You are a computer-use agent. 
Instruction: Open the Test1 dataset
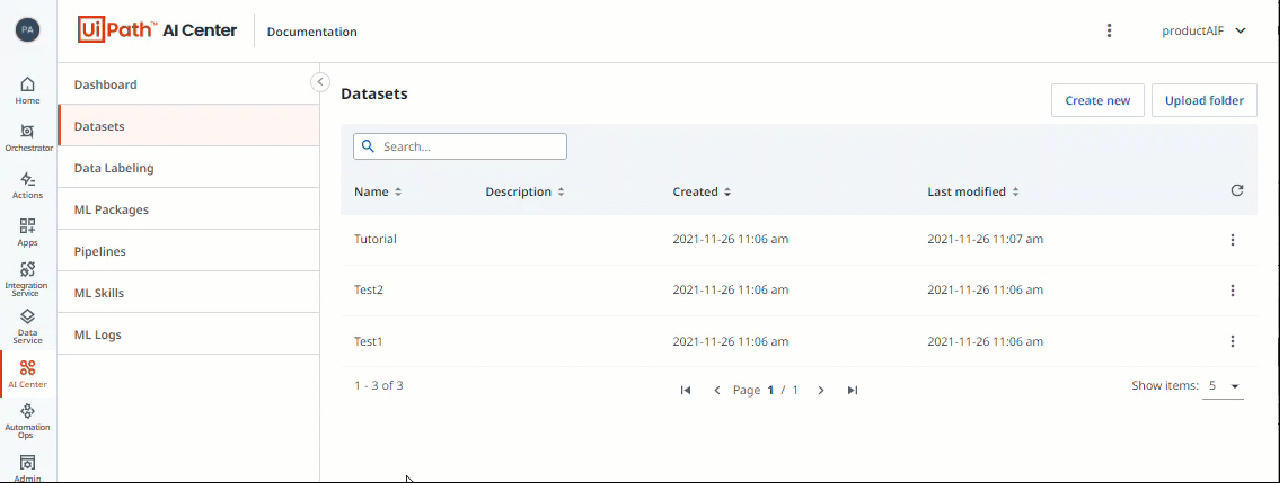[x=369, y=342]
